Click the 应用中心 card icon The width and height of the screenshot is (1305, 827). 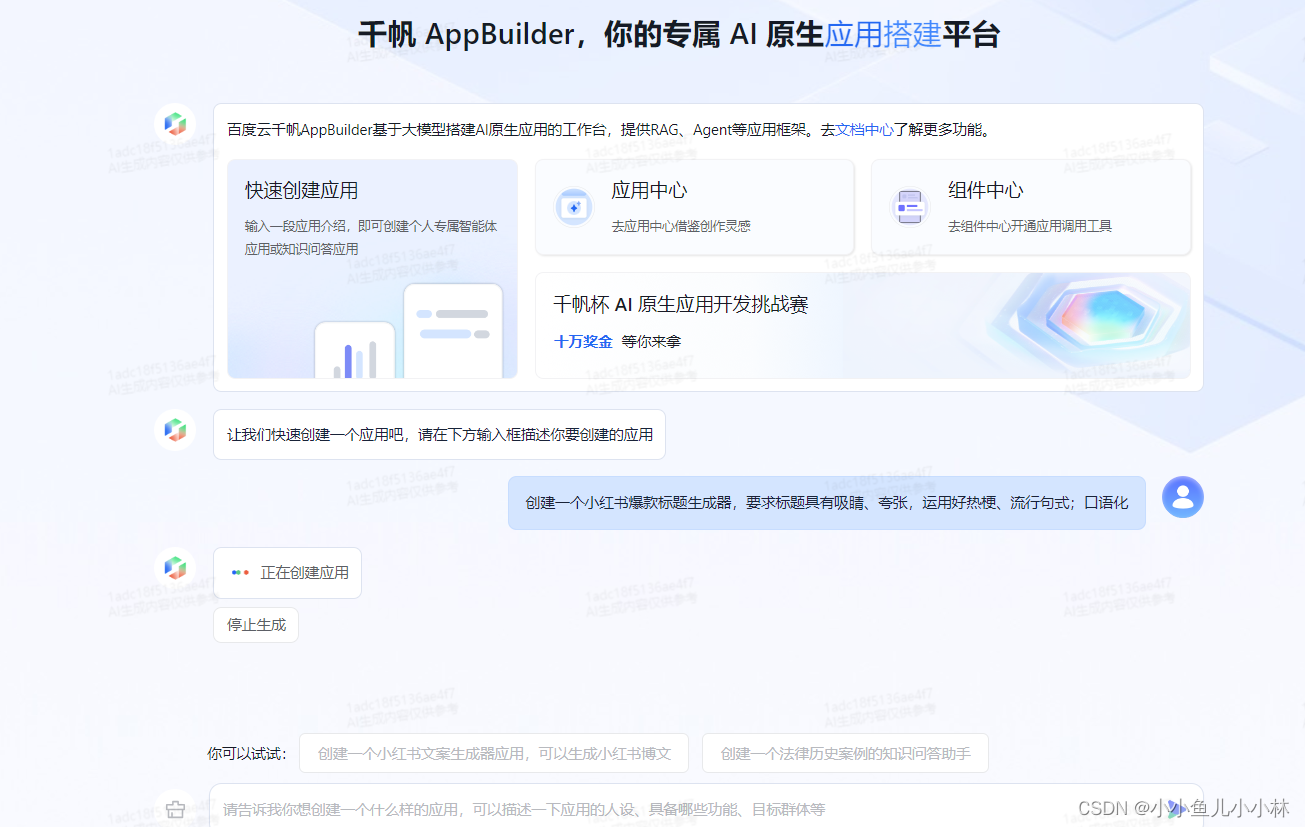point(574,207)
